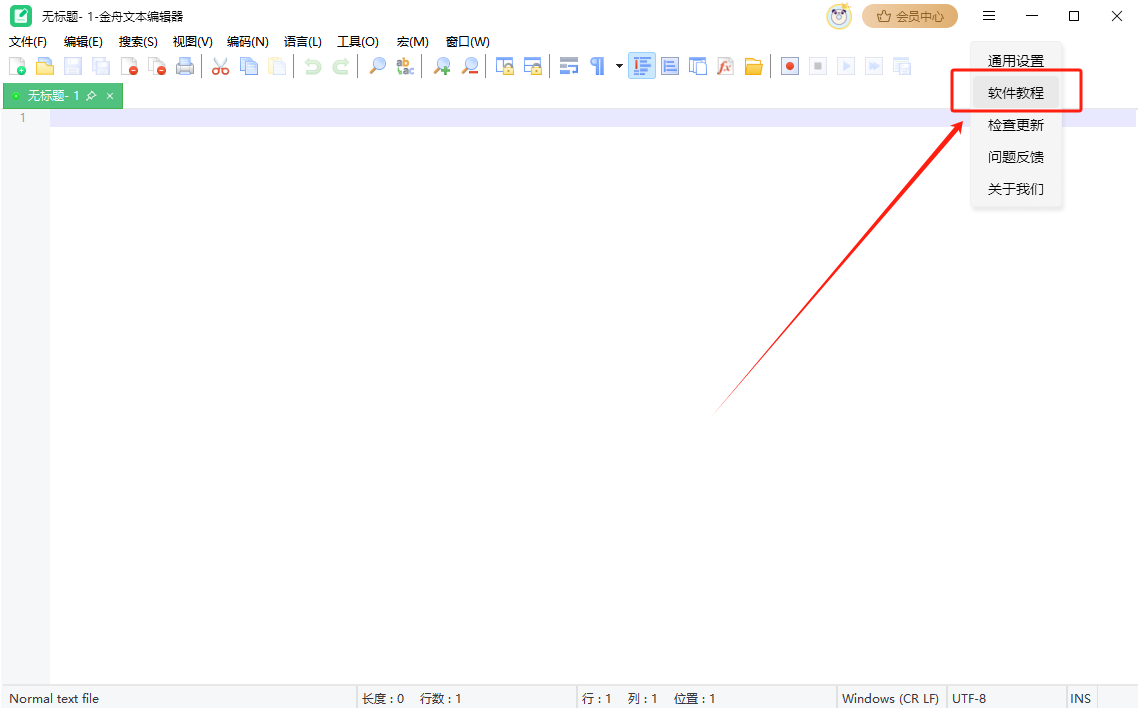Click the Save file toolbar icon
1140x710 pixels.
coord(73,67)
